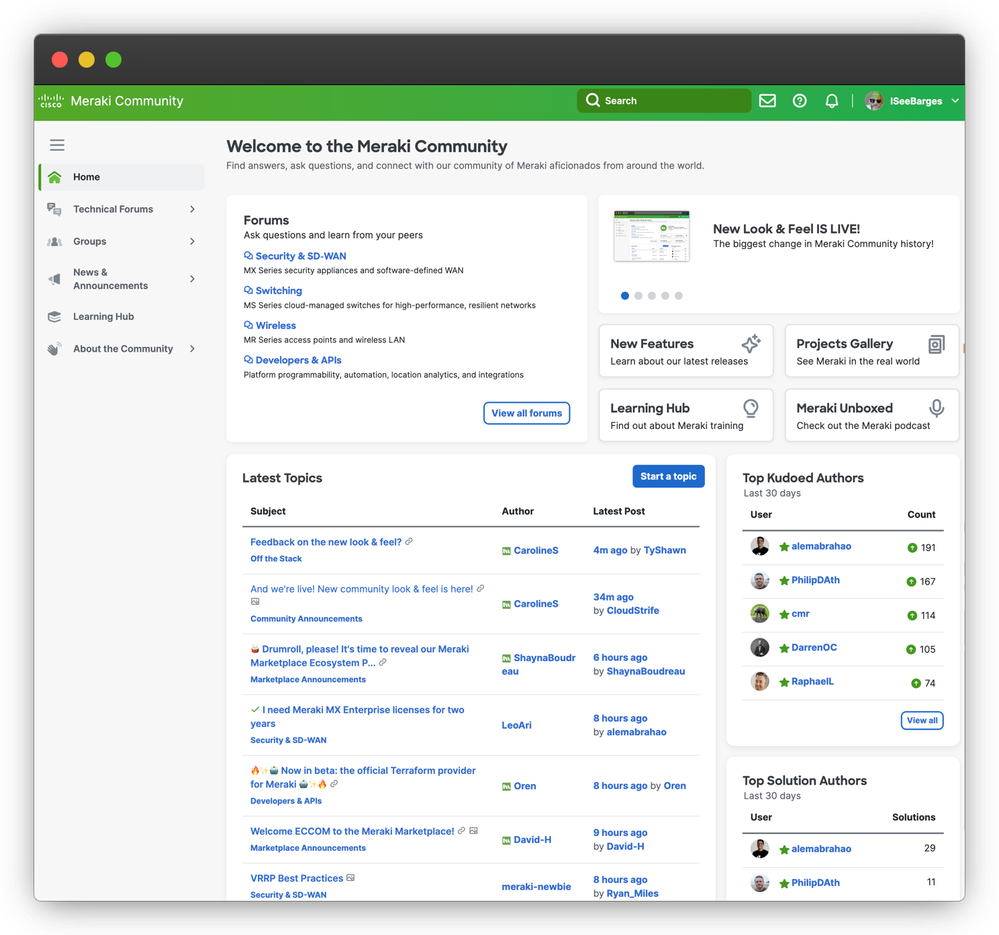Click the Cisco logo in header
This screenshot has width=999, height=935.
(x=51, y=101)
